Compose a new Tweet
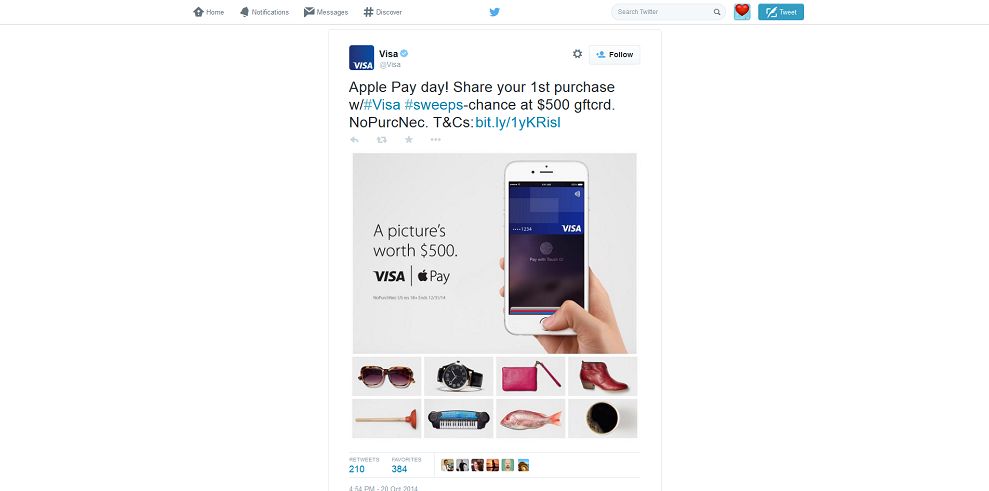The width and height of the screenshot is (989, 491). (781, 12)
